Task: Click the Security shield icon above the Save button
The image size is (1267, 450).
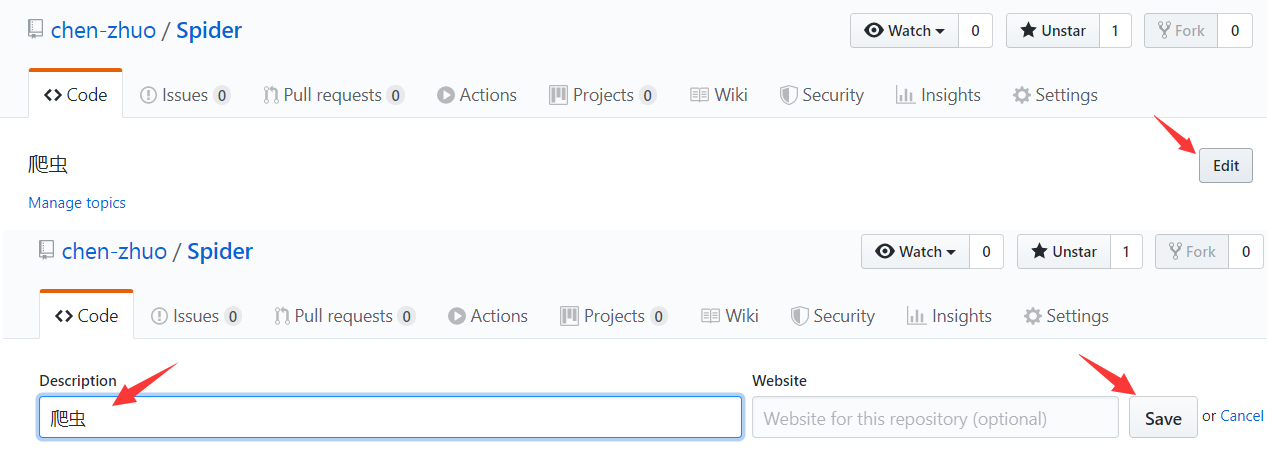Action: coord(800,317)
